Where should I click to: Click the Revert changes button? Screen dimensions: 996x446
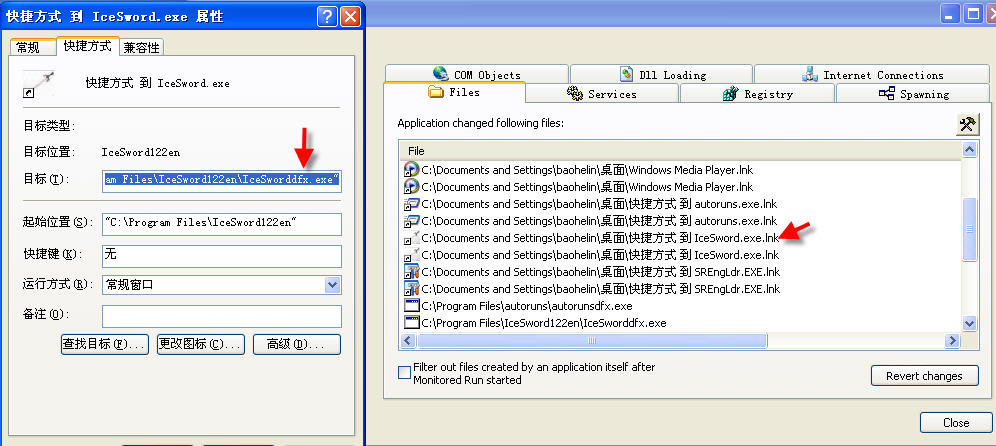pos(924,375)
